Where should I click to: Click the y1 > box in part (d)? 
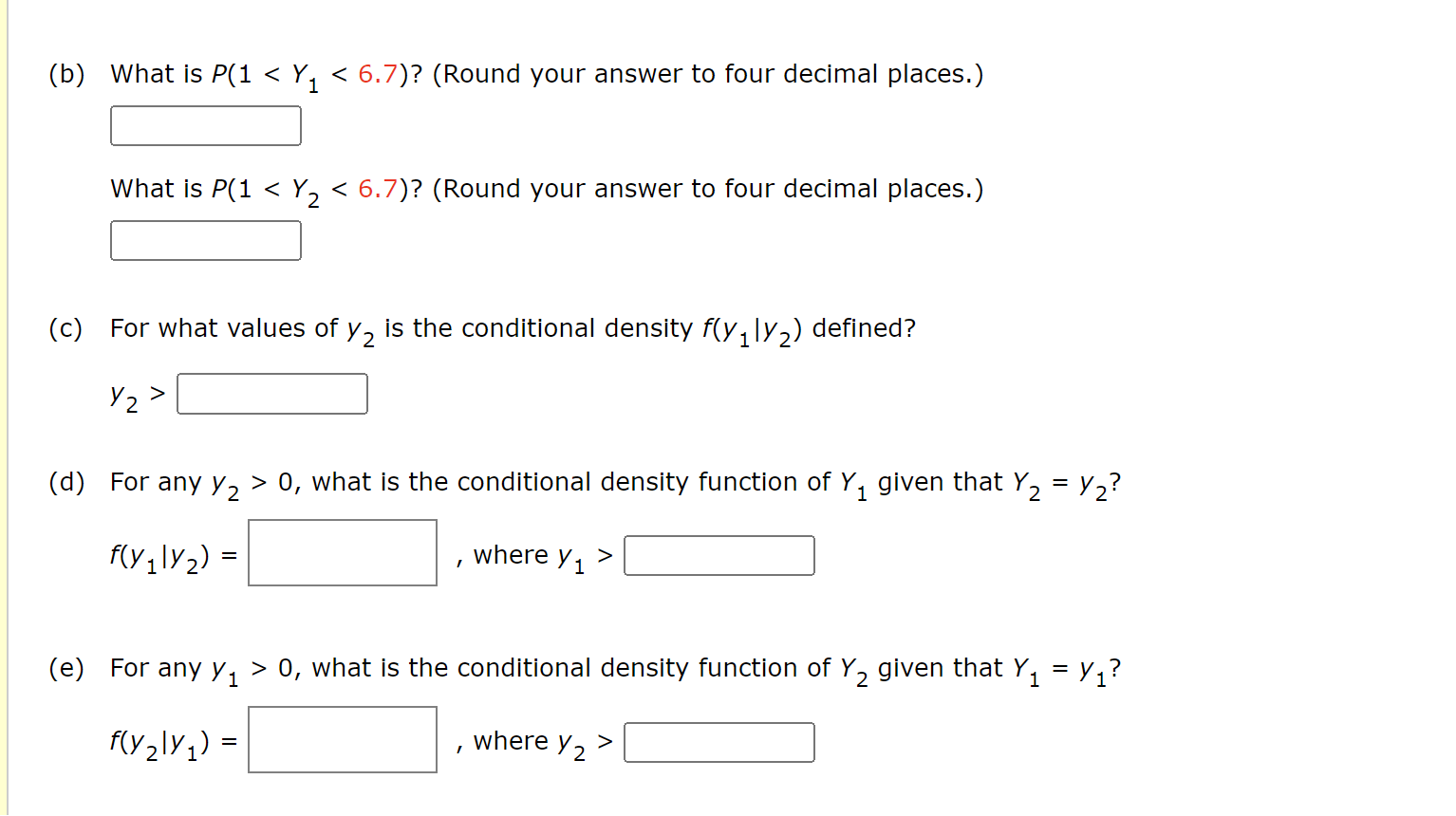[719, 555]
